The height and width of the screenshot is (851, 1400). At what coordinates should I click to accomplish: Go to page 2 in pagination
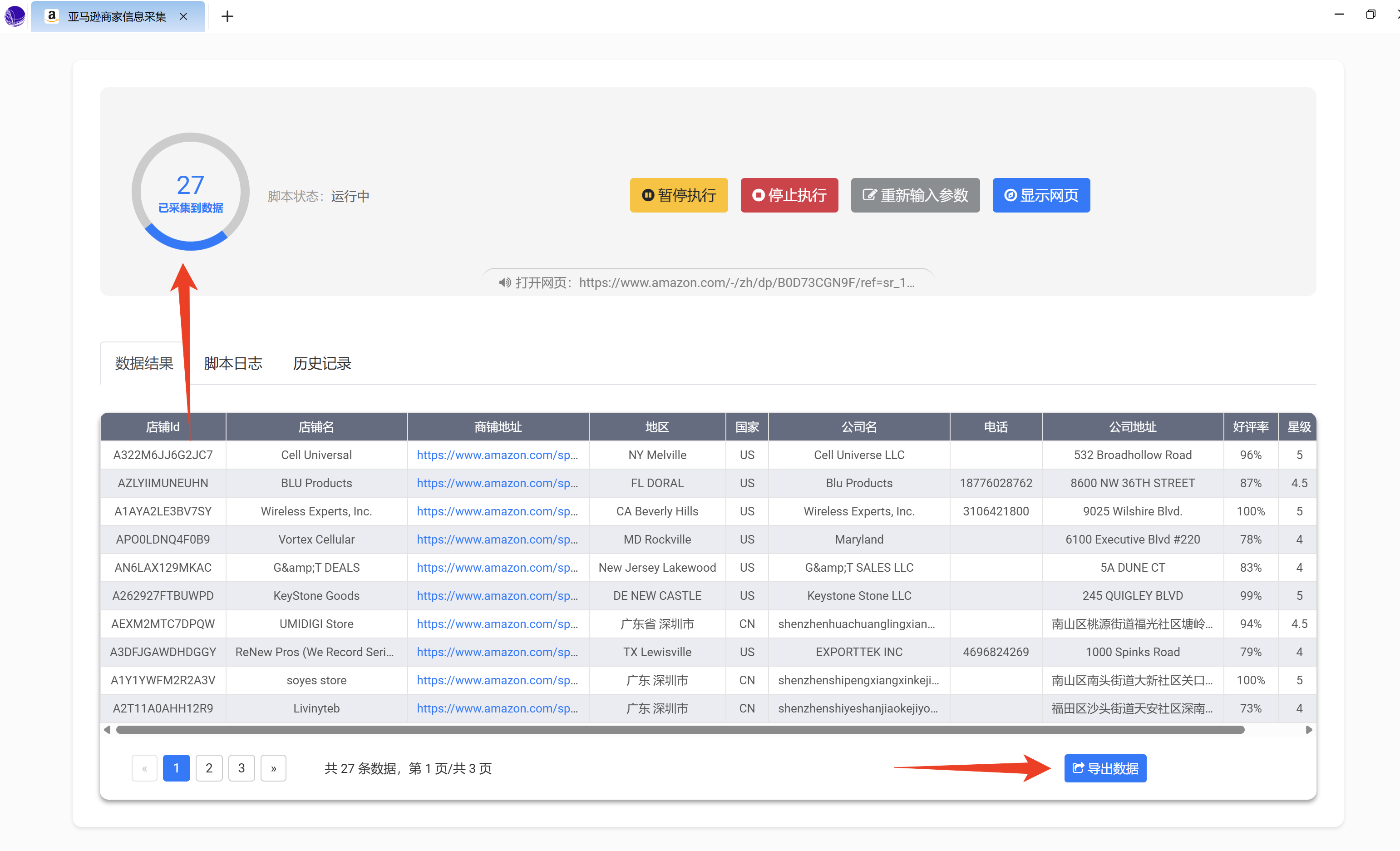(x=209, y=768)
